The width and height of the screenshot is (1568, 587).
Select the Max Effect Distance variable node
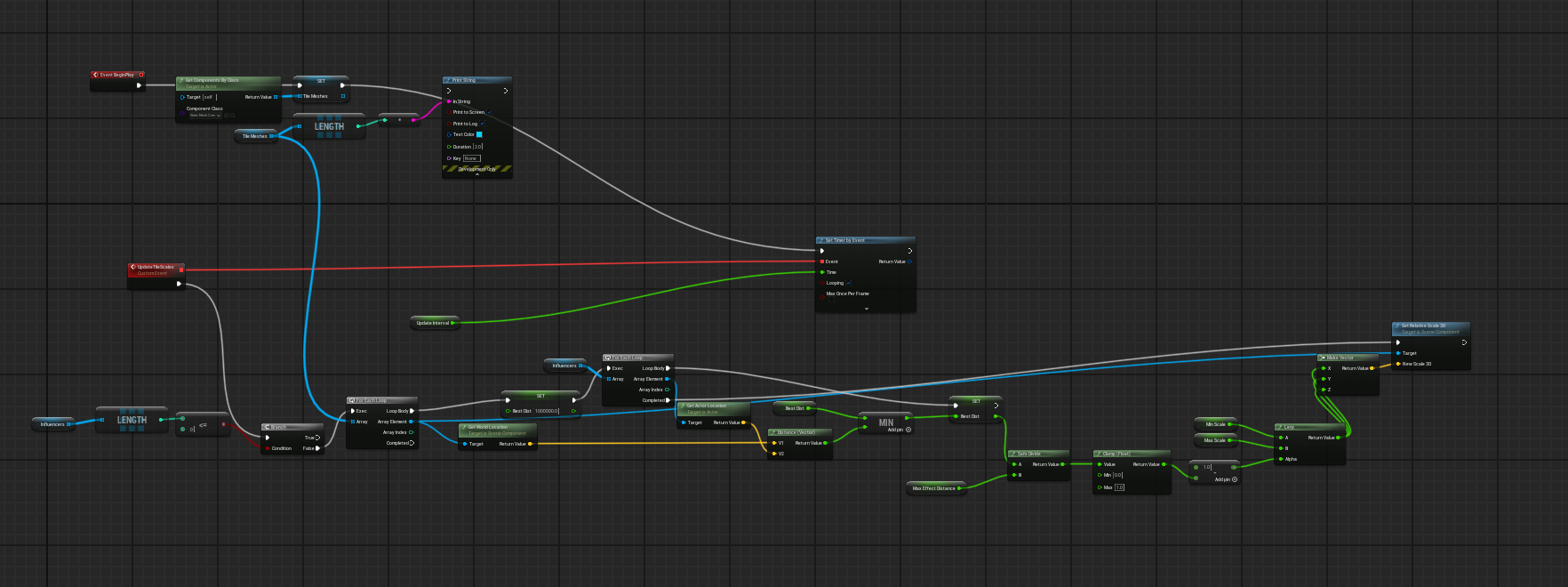(x=933, y=488)
